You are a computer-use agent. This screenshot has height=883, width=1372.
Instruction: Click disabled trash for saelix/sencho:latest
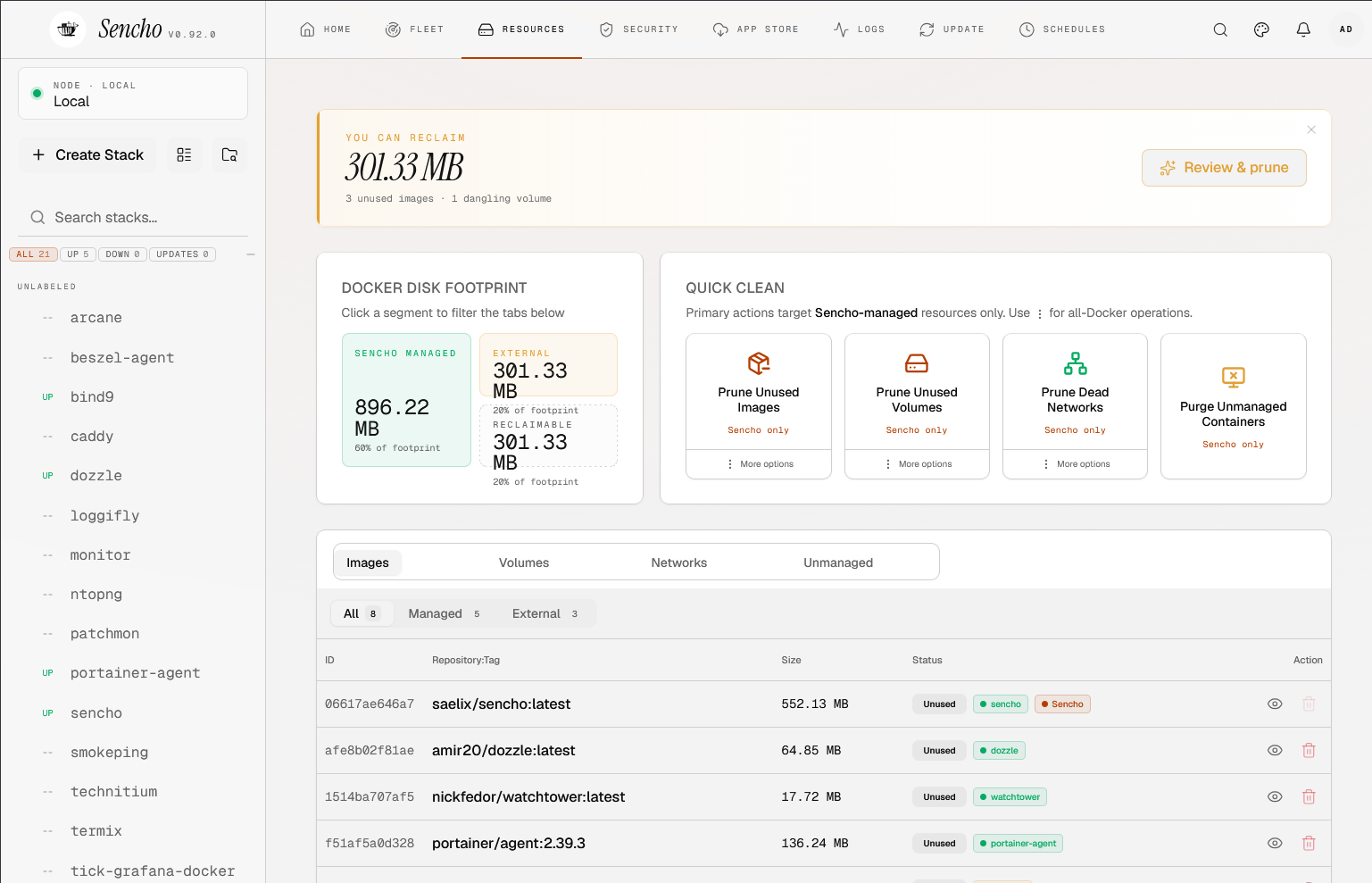click(x=1309, y=704)
